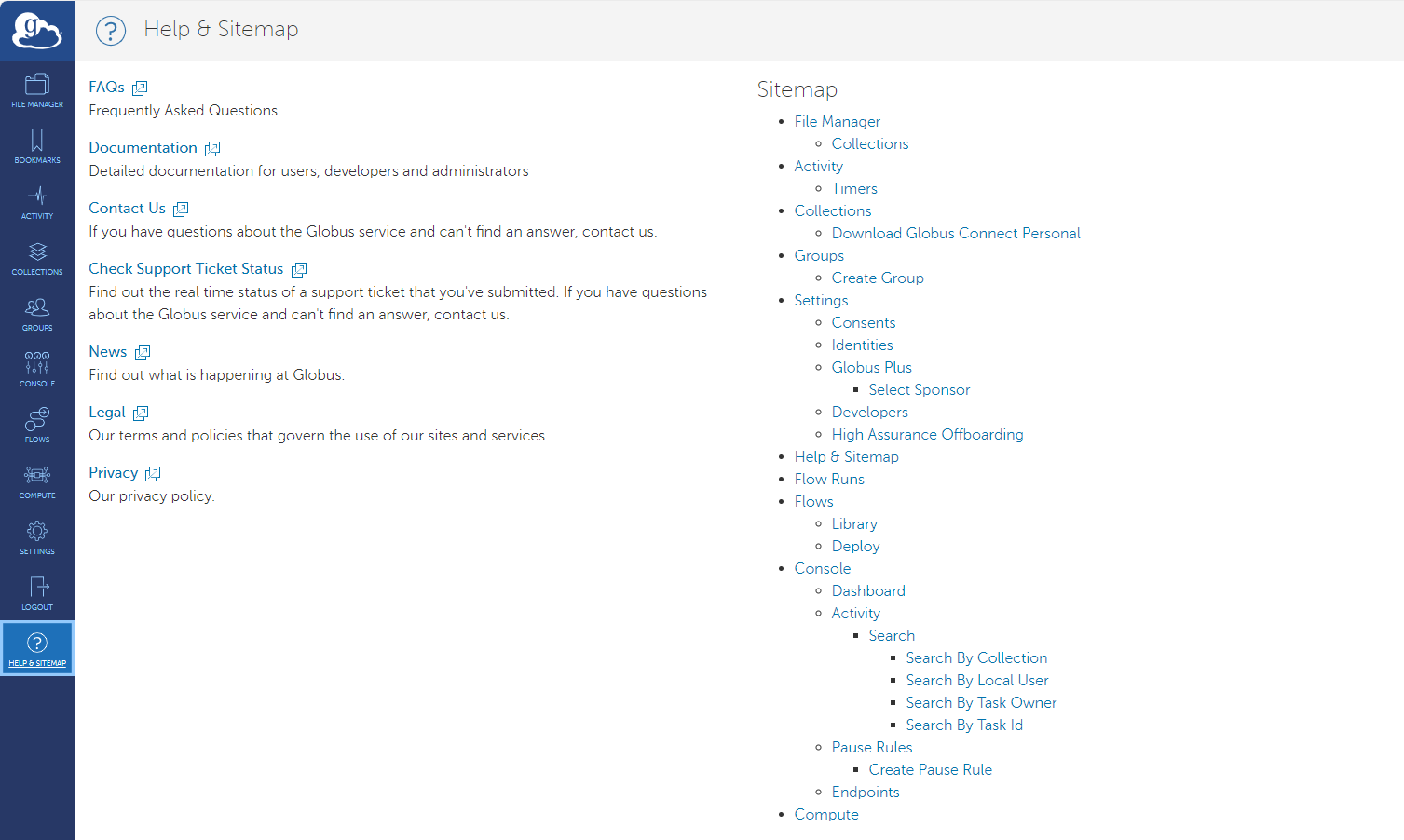Click Search under Console Activity

[892, 635]
